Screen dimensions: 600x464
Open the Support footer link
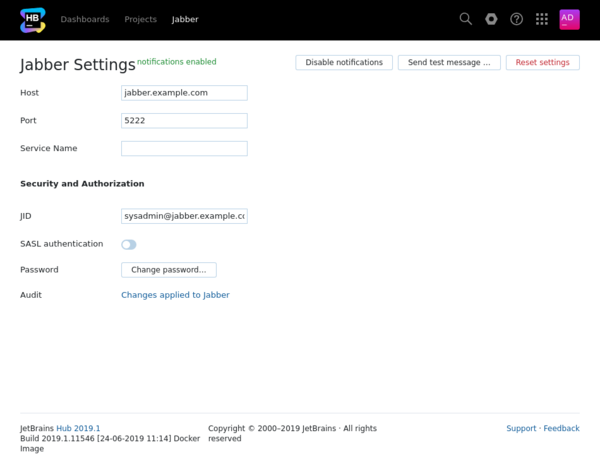pyautogui.click(x=521, y=428)
